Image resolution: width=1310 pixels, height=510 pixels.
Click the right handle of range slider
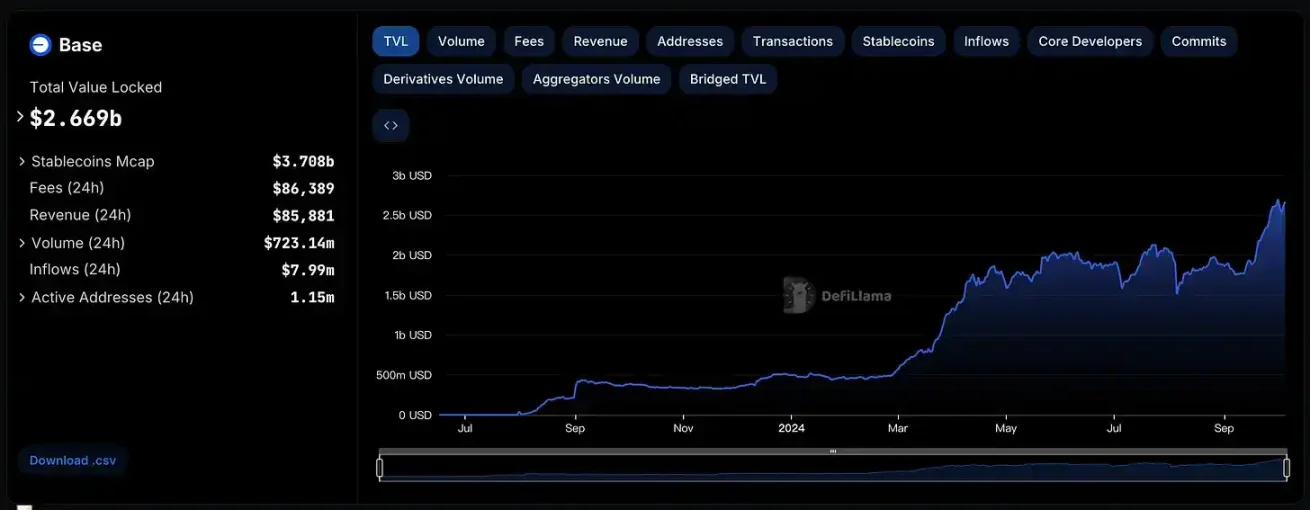(x=1285, y=467)
